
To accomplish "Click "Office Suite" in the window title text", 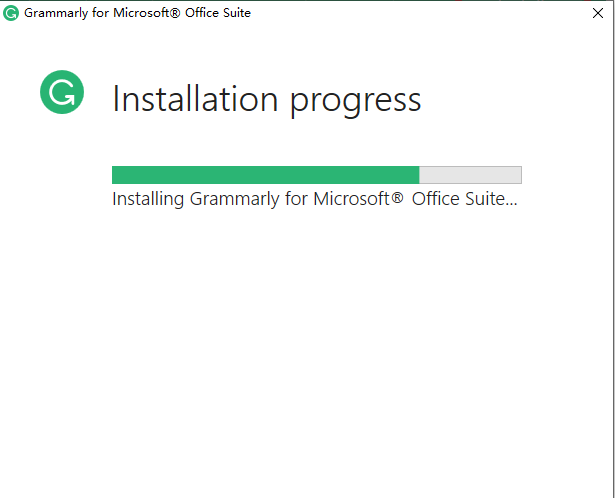I will click(x=218, y=13).
